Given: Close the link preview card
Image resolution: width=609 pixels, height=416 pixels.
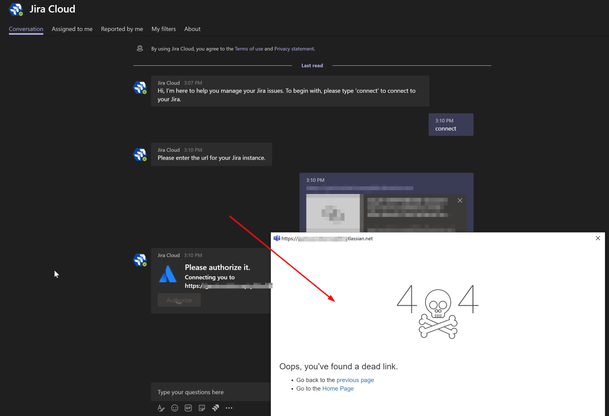Looking at the screenshot, I should click(460, 200).
